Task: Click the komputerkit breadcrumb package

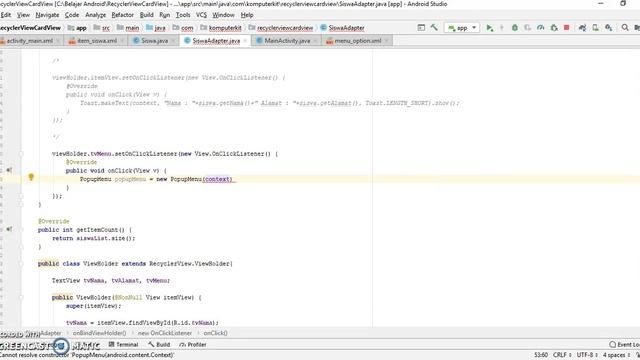Action: (221, 28)
